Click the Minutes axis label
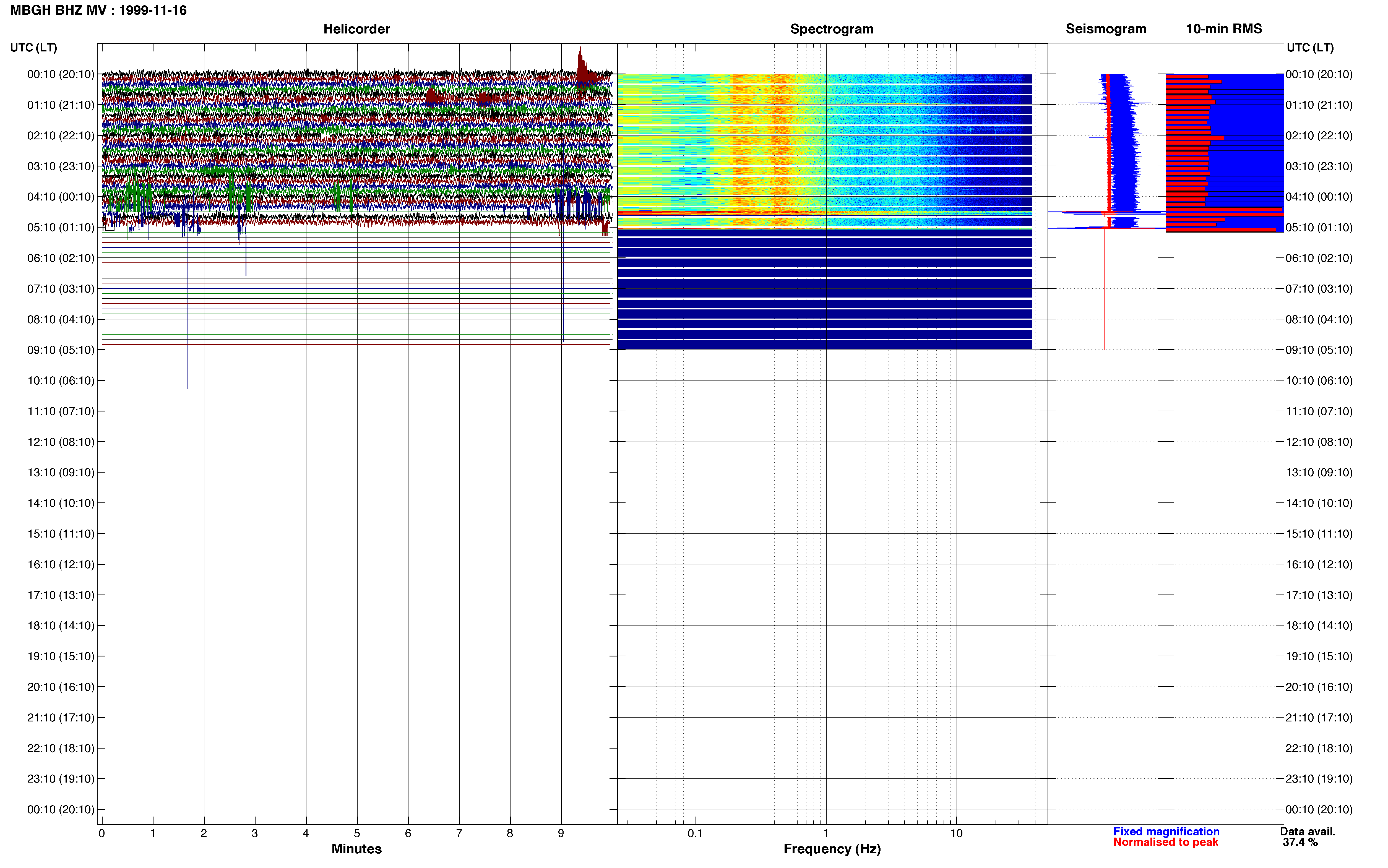The image size is (1388, 868). click(356, 849)
